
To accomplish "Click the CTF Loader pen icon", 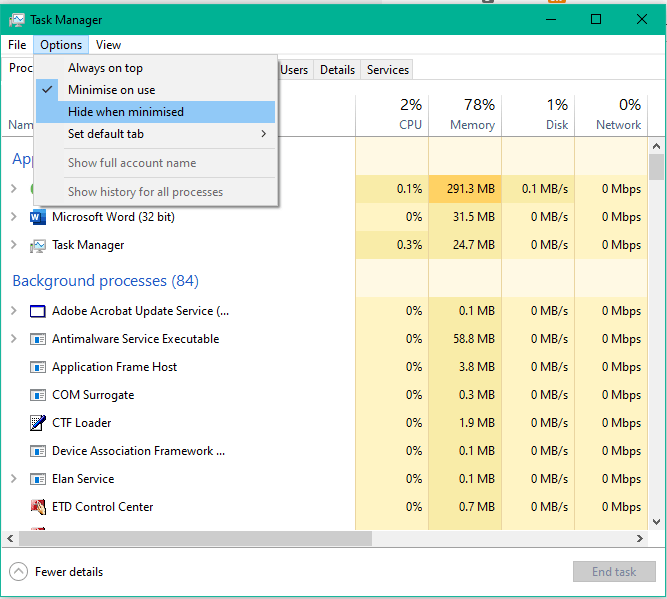I will click(37, 423).
